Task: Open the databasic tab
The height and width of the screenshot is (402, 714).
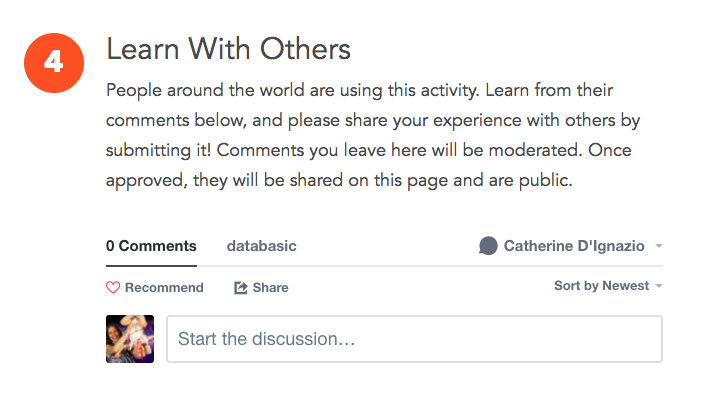Action: (x=261, y=246)
